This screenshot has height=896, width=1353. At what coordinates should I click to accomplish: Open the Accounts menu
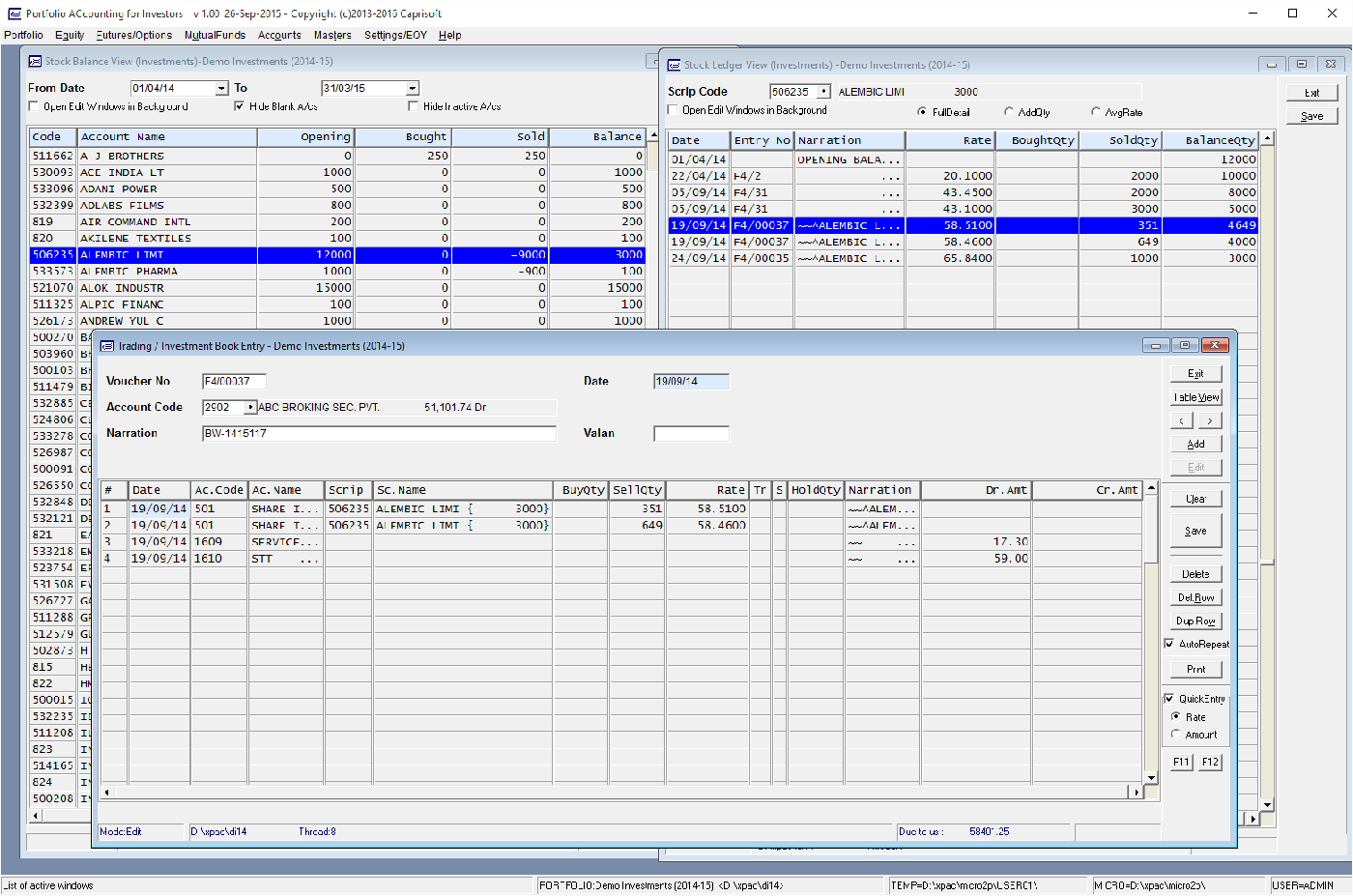click(x=279, y=35)
